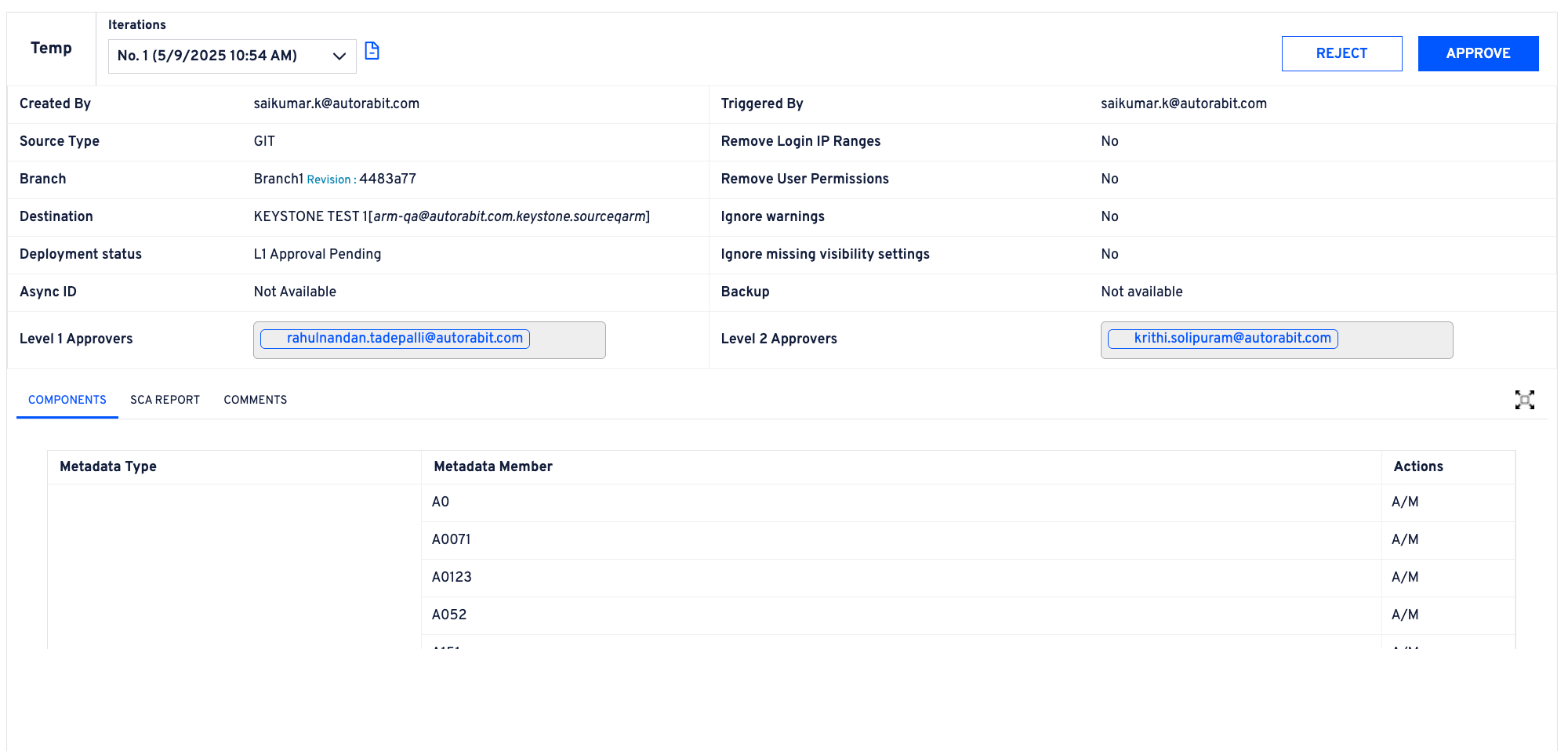Open the Iterations dropdown
The width and height of the screenshot is (1568, 751).
pos(232,56)
